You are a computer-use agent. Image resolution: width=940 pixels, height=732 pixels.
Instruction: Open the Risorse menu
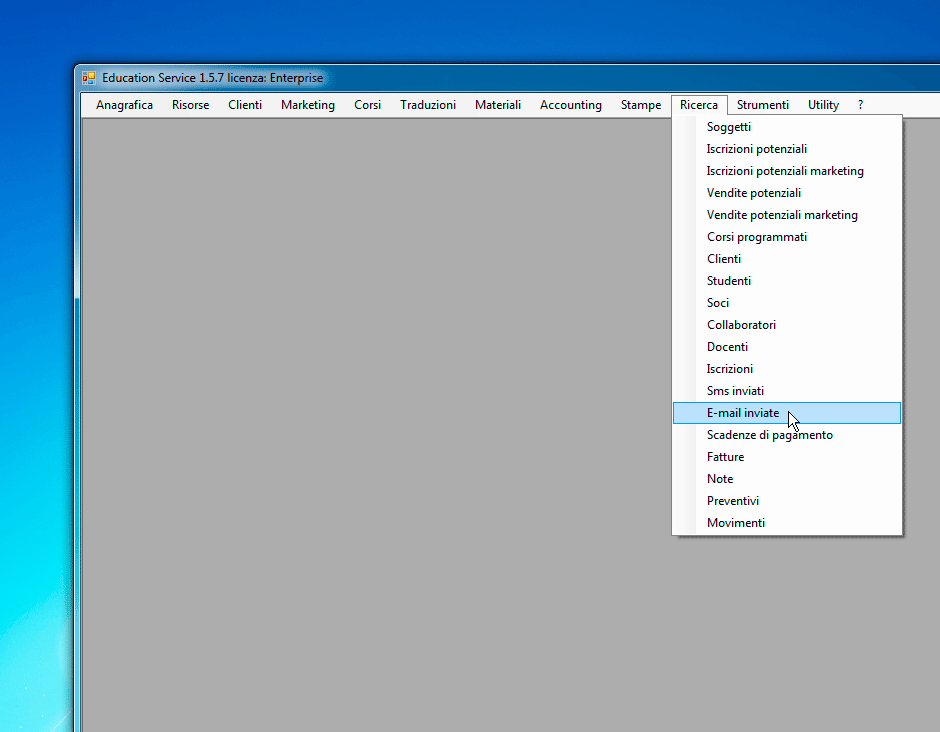(191, 105)
